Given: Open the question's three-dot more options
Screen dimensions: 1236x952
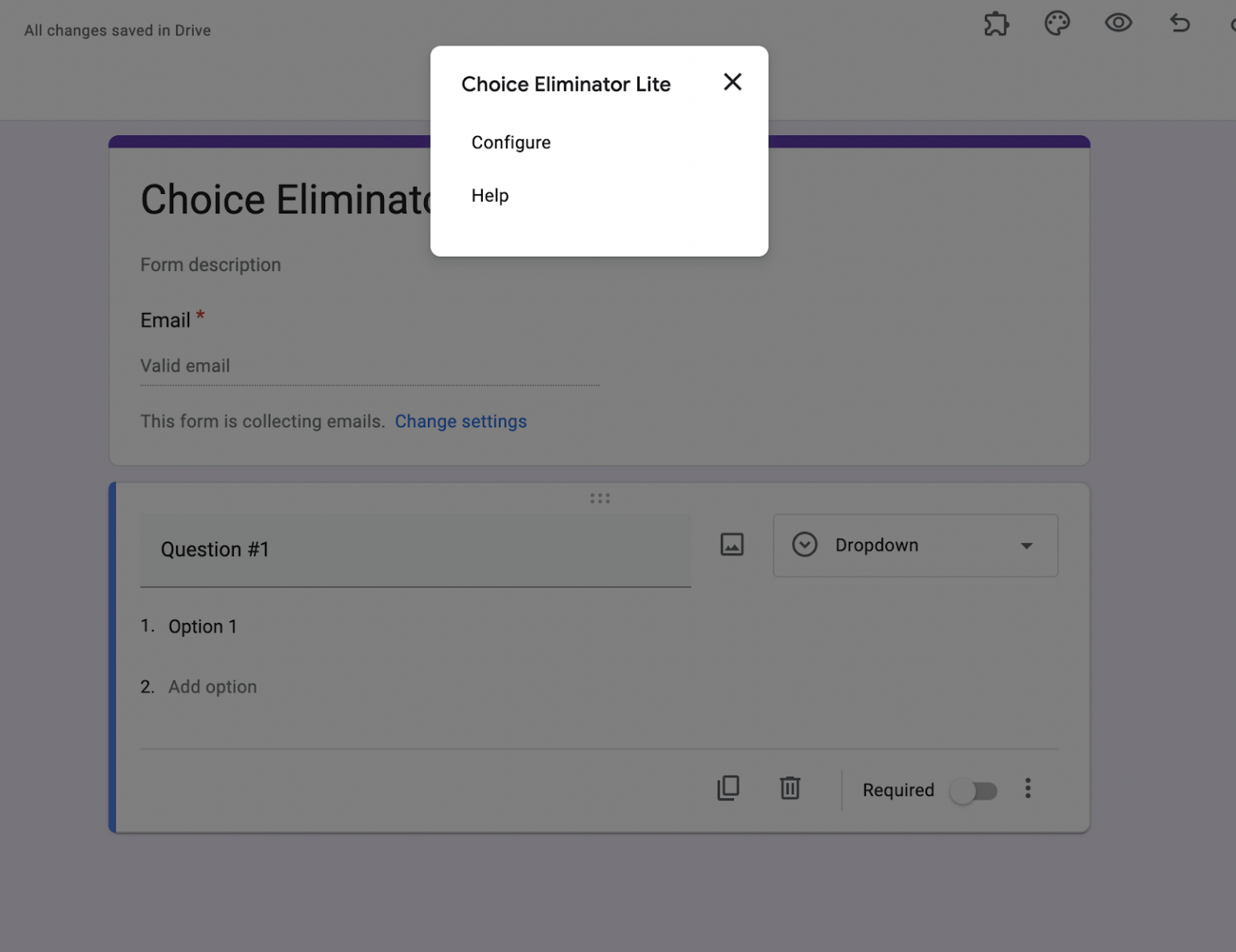Looking at the screenshot, I should click(1028, 789).
